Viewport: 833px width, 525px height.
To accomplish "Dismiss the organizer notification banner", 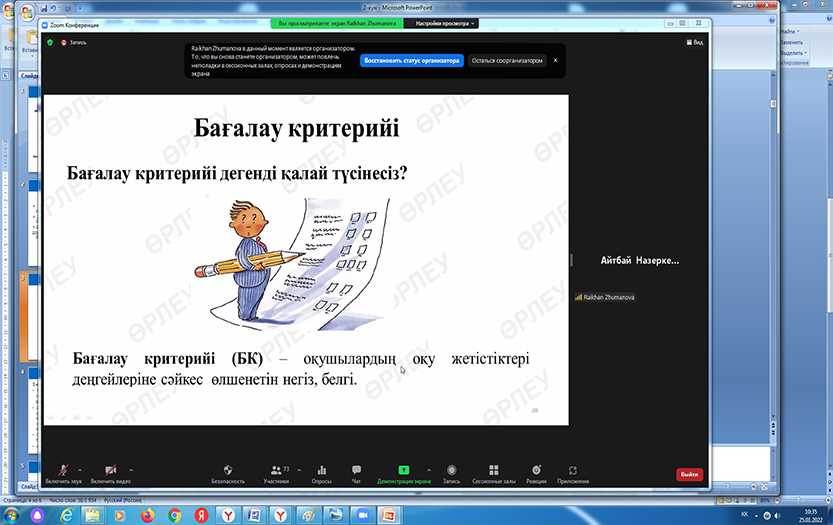I will (555, 60).
